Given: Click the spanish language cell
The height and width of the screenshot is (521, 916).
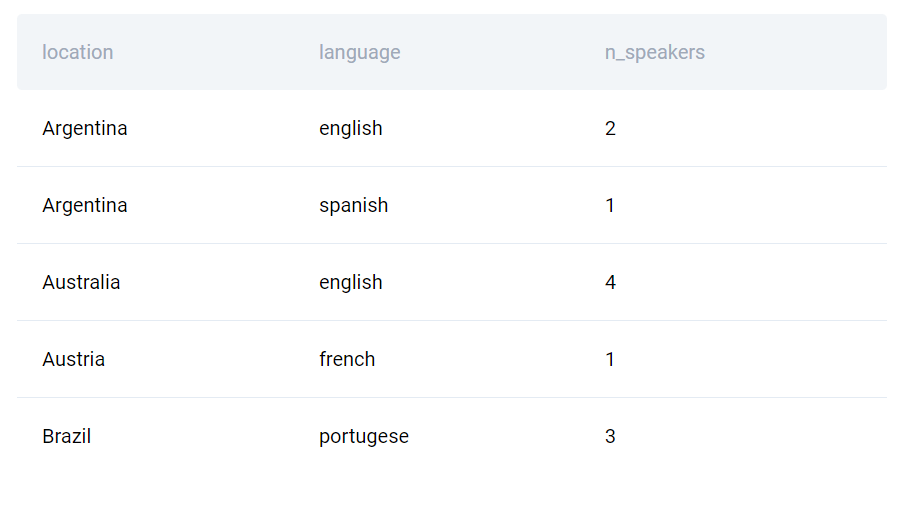Looking at the screenshot, I should coord(353,206).
